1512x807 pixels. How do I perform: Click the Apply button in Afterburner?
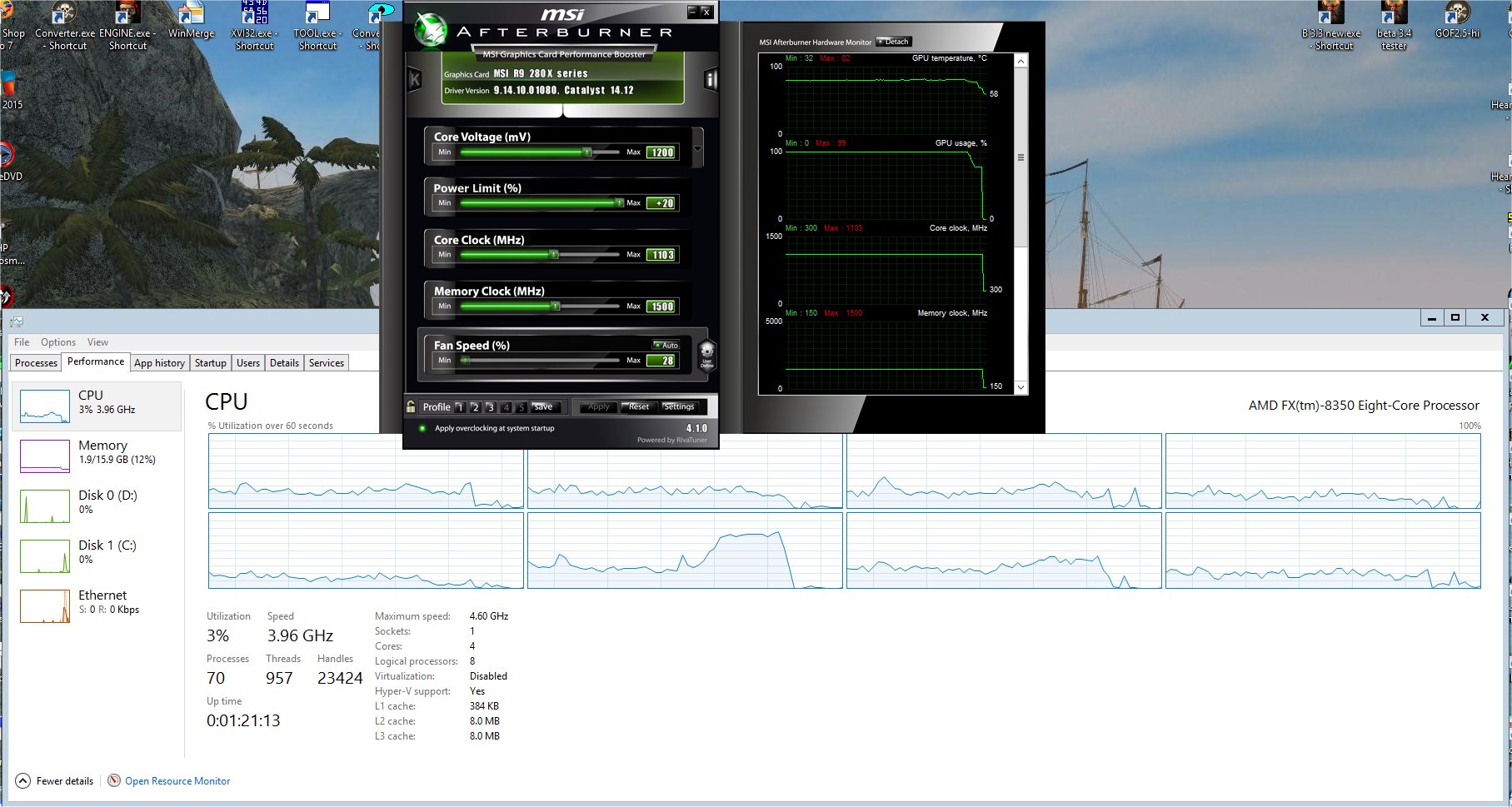[x=598, y=407]
